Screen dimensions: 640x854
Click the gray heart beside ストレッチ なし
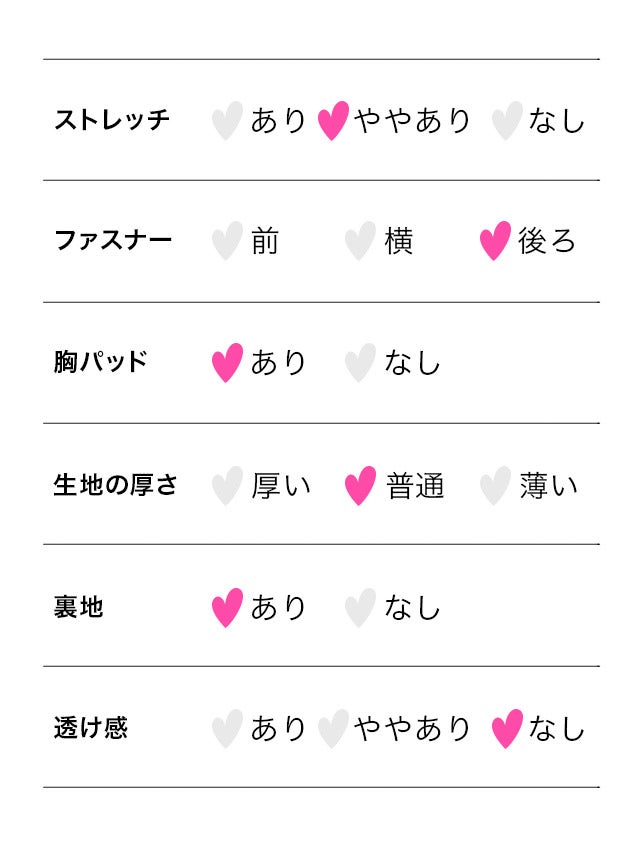[507, 121]
